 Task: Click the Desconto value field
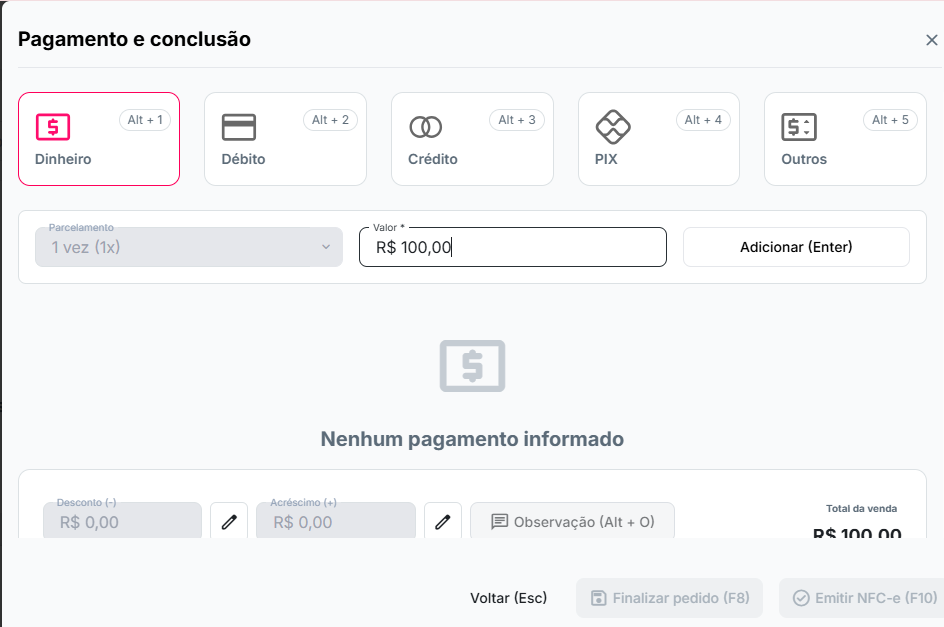coord(122,520)
